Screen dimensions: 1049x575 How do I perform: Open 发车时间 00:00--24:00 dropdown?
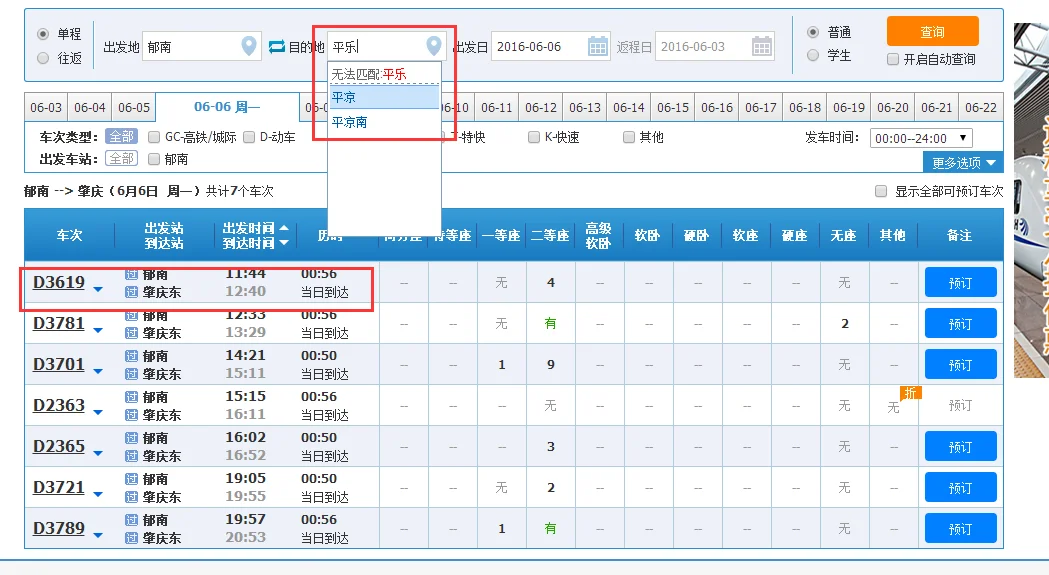pos(921,138)
